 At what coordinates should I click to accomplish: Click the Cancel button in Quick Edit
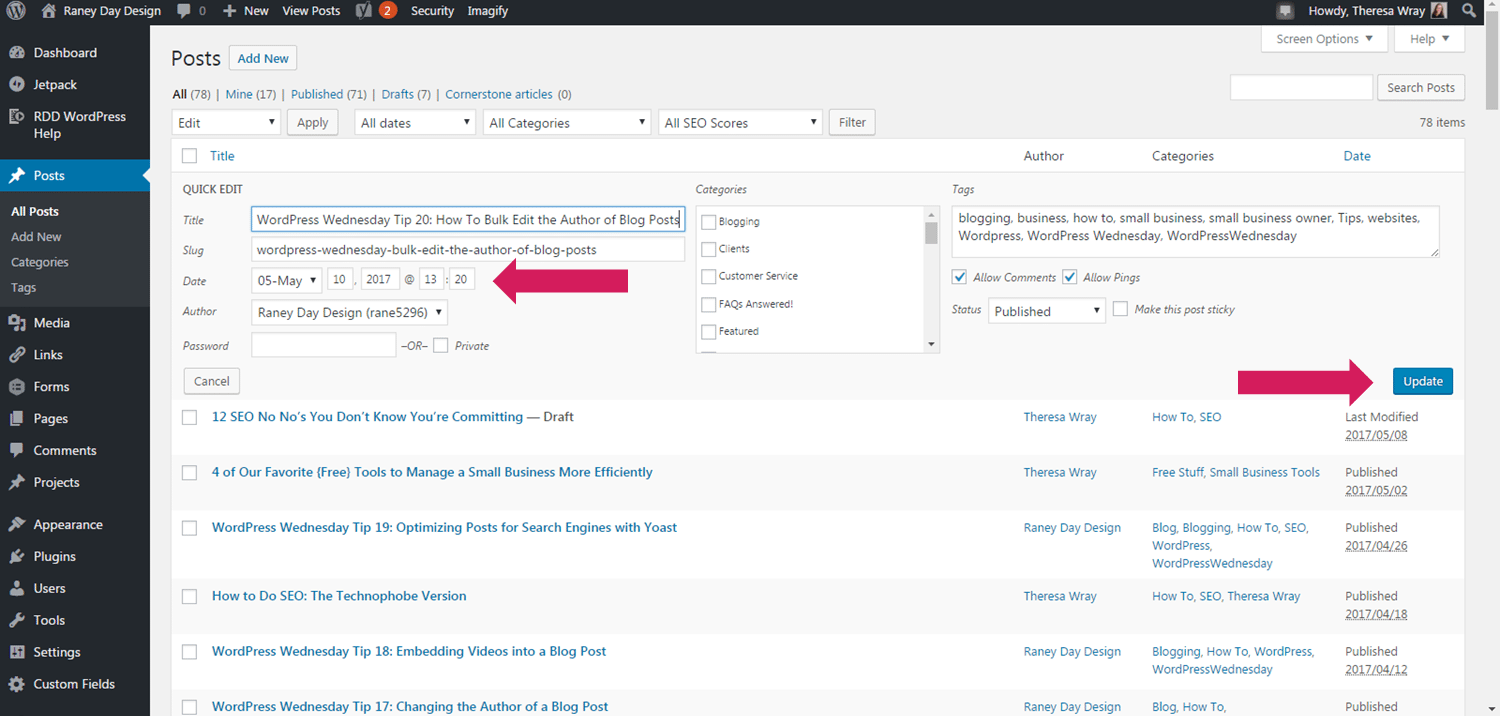click(212, 381)
